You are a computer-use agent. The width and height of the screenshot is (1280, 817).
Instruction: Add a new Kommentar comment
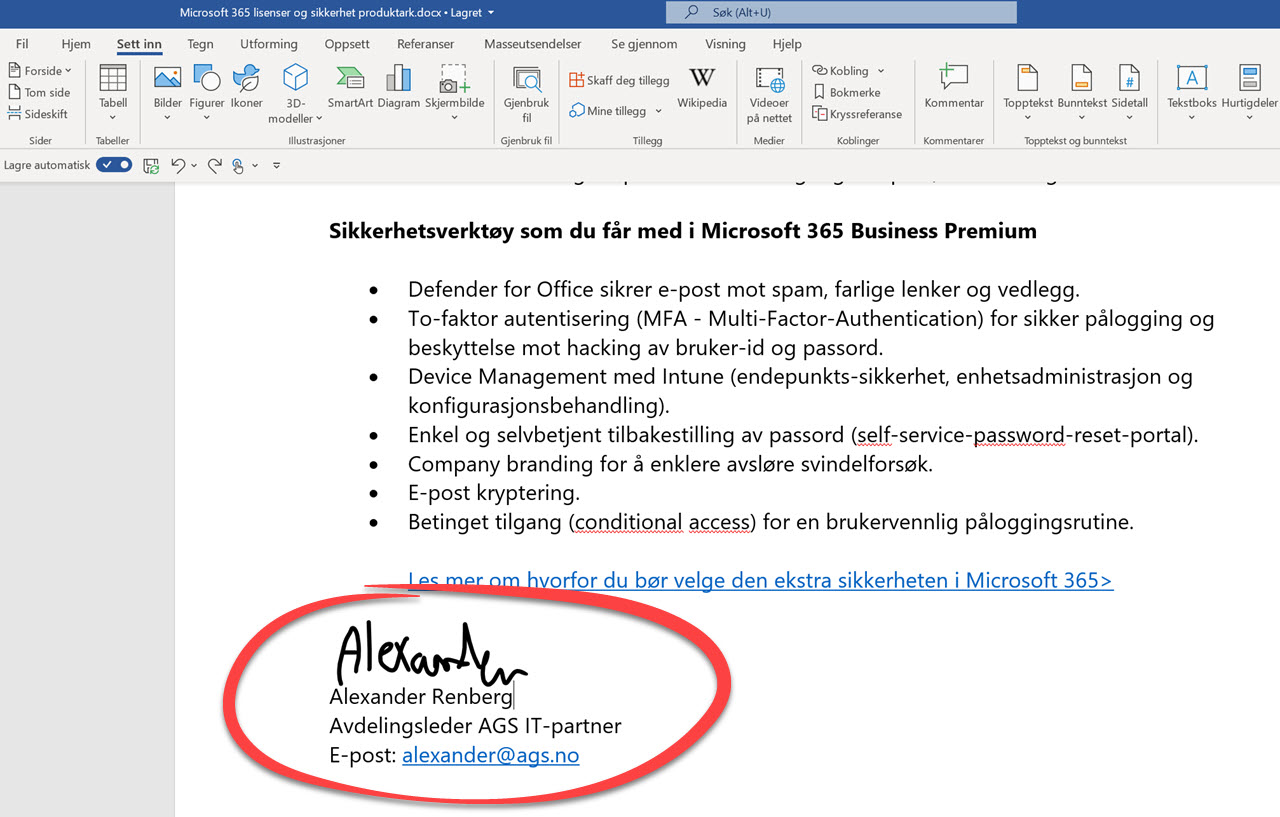pyautogui.click(x=953, y=90)
